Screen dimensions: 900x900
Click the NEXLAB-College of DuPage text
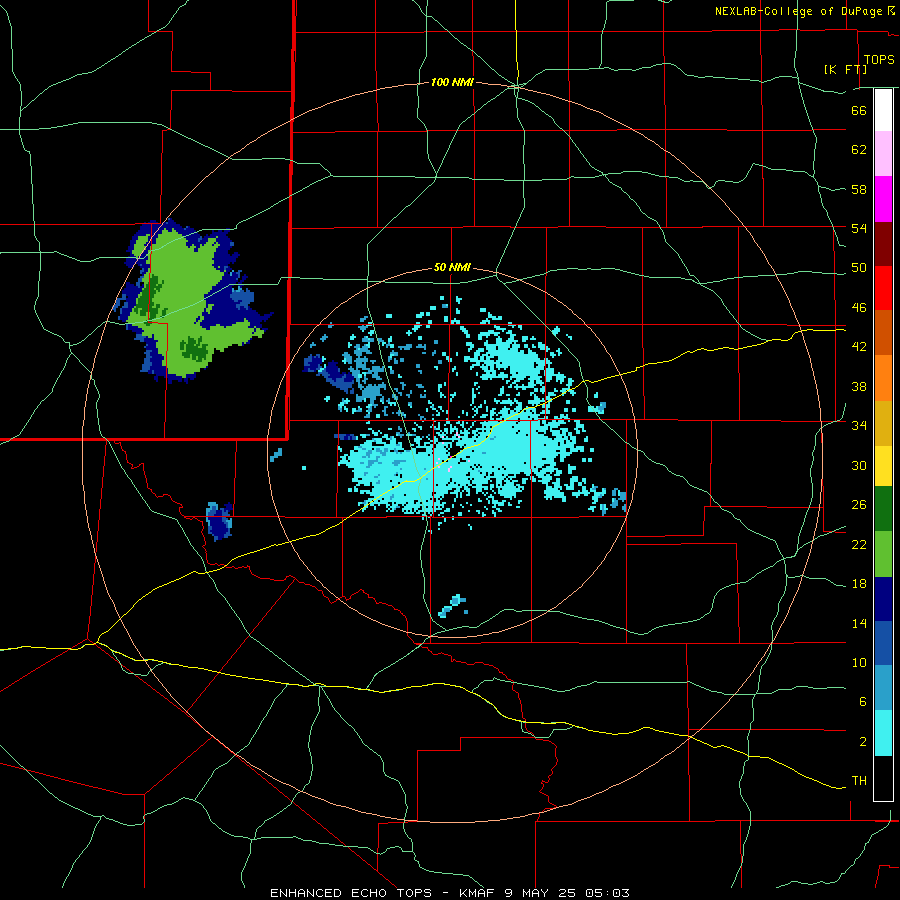pyautogui.click(x=798, y=11)
